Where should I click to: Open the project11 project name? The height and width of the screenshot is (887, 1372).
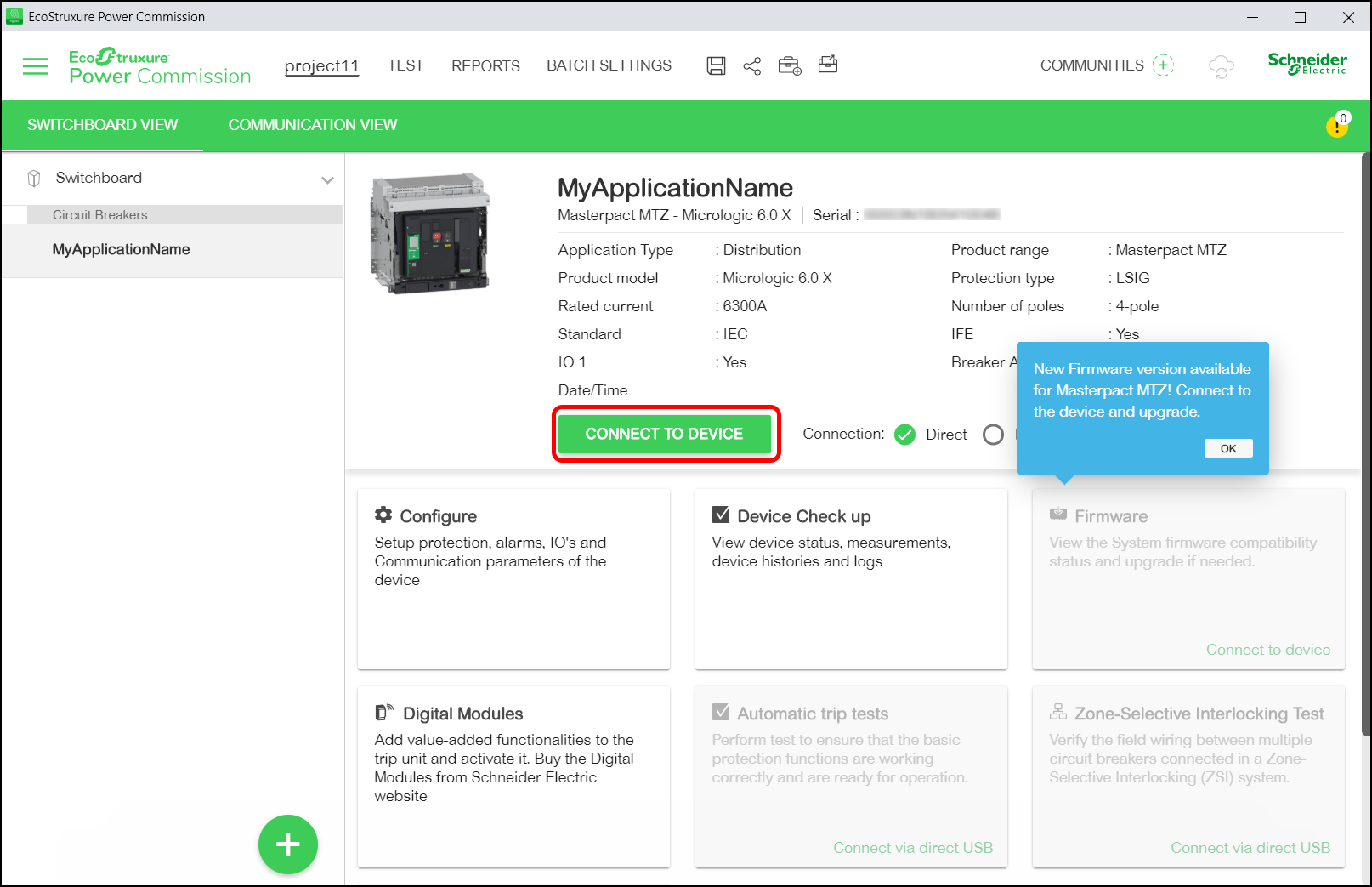click(321, 65)
